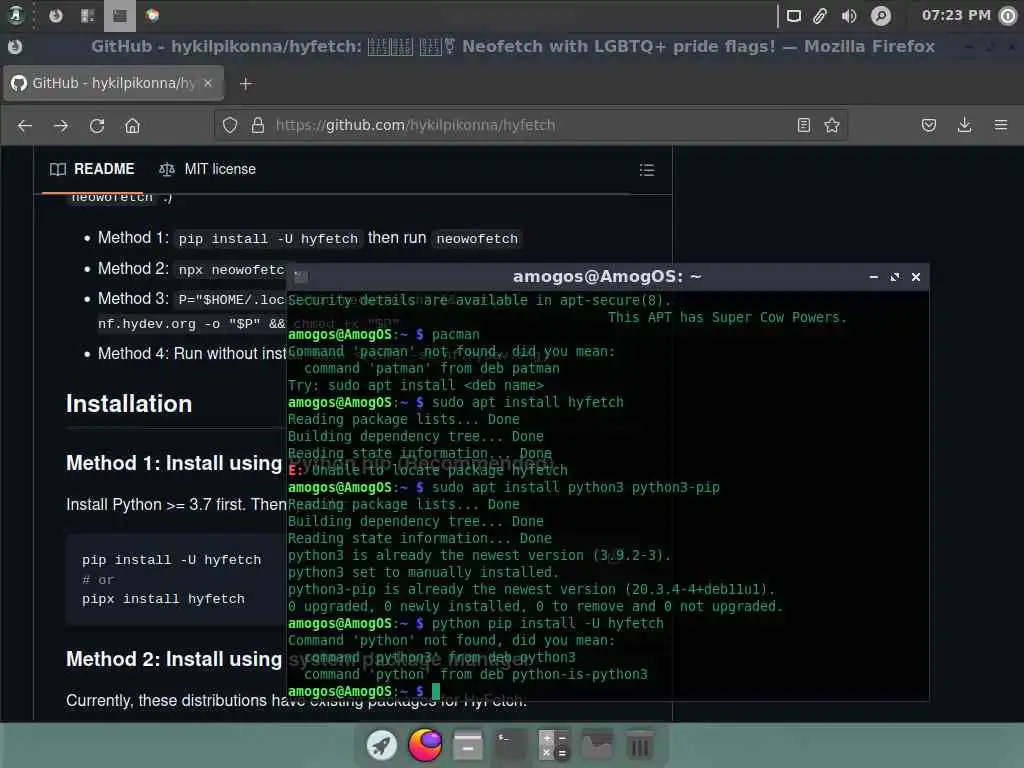The height and width of the screenshot is (768, 1024).
Task: Click 'pip install -U hyfetch' code block
Action: tap(171, 560)
